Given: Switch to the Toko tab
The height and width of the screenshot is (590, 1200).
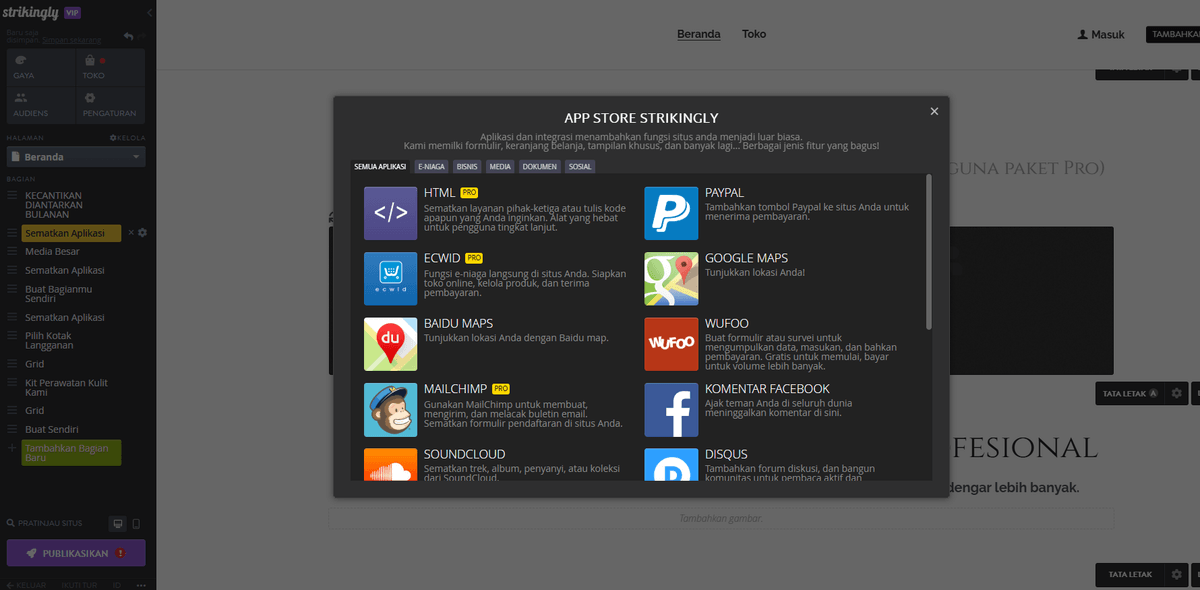Looking at the screenshot, I should (753, 33).
